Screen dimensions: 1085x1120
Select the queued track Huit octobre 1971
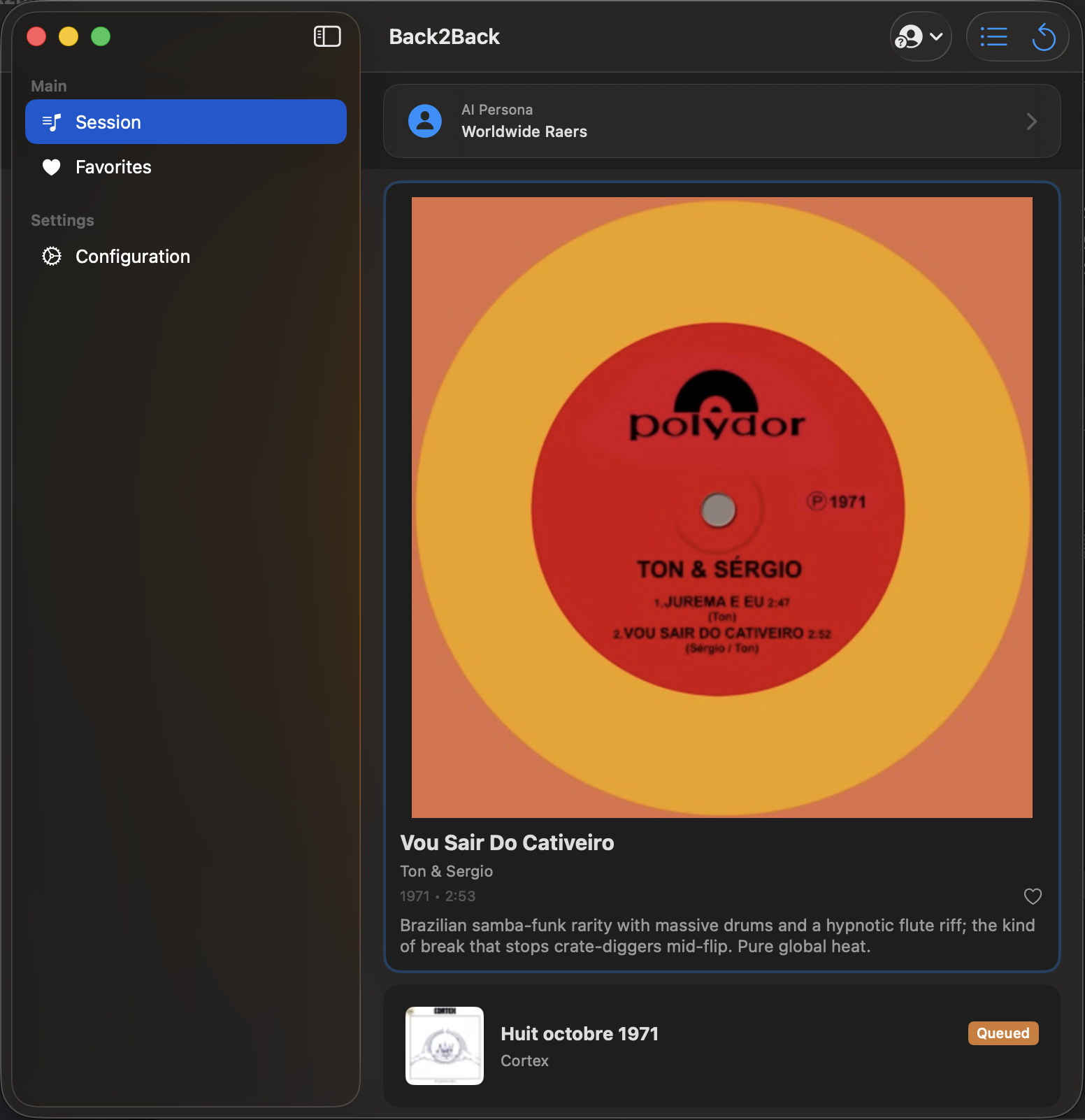tap(721, 1046)
